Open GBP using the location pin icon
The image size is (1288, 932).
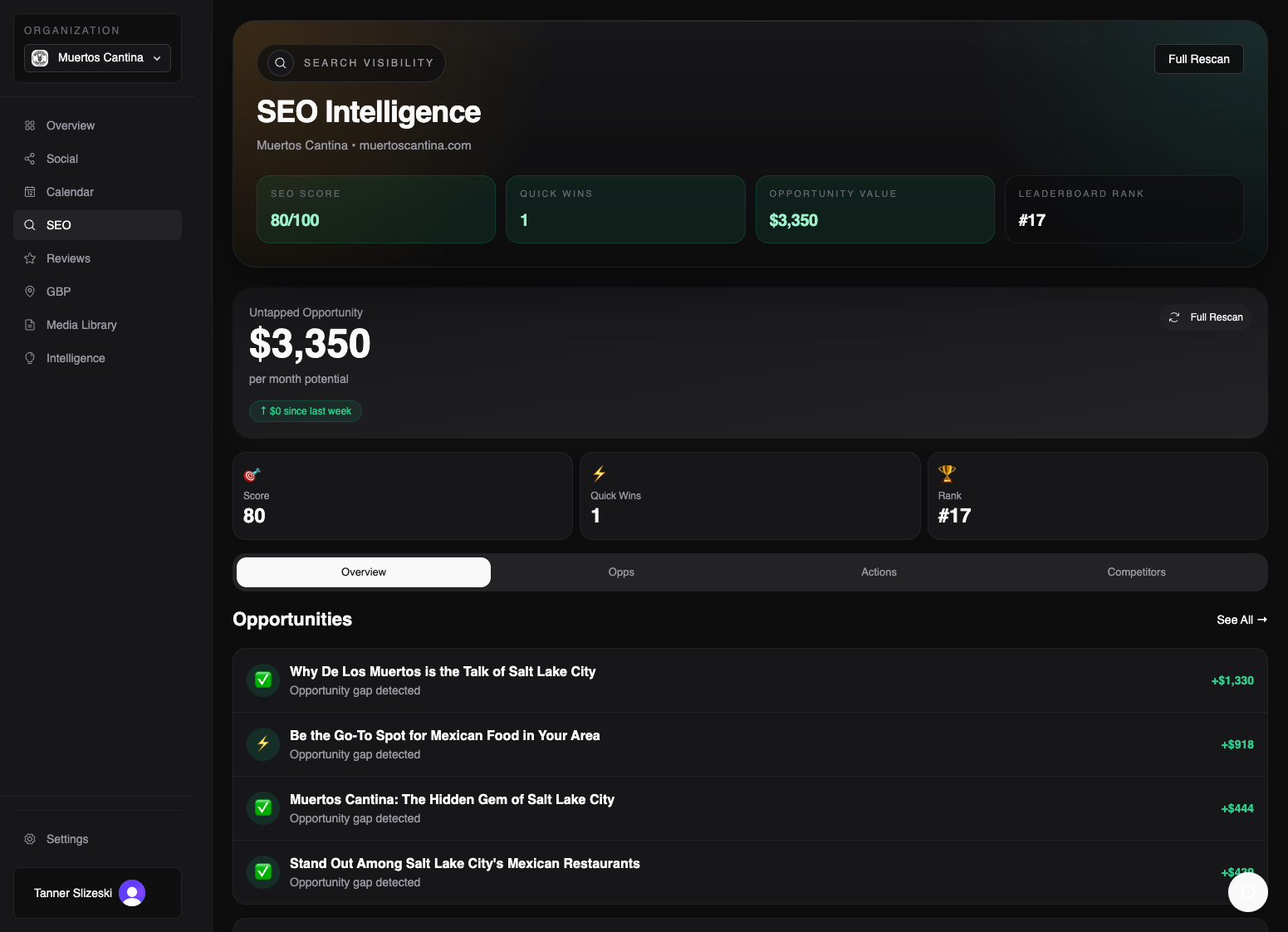30,292
